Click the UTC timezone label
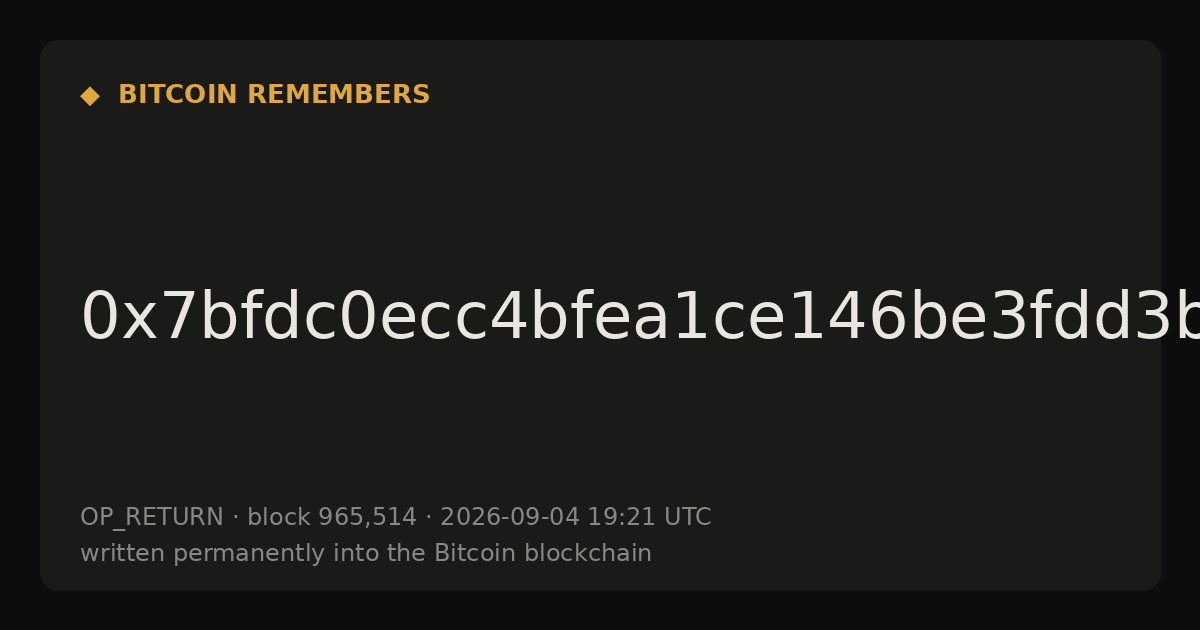Image resolution: width=1200 pixels, height=630 pixels. click(686, 518)
